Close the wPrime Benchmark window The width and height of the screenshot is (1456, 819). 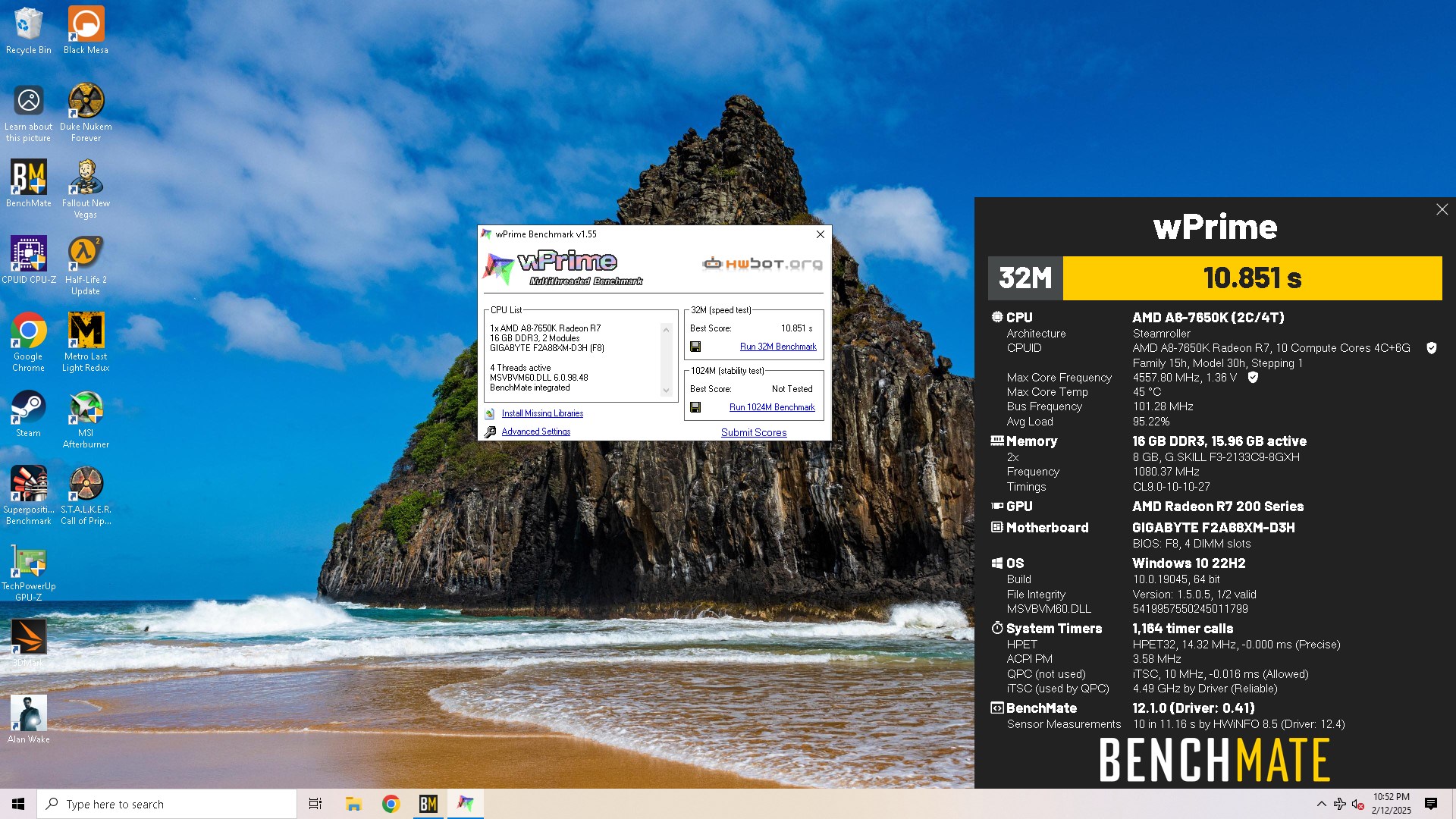[x=820, y=234]
